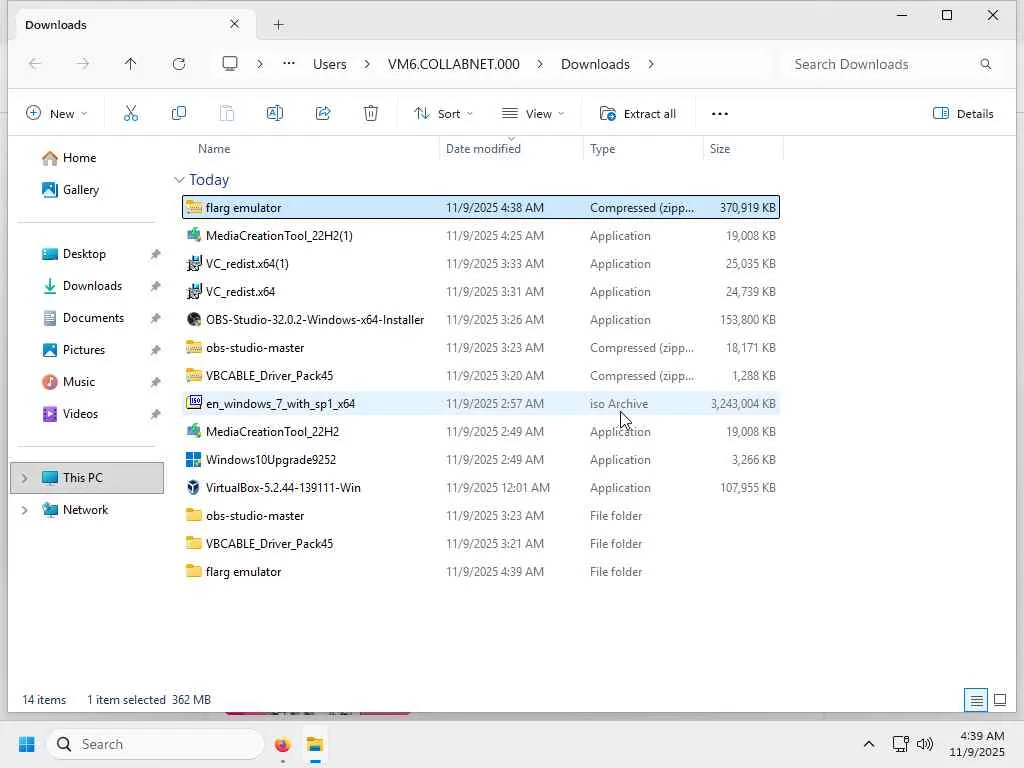Click the Extract all button
Image resolution: width=1024 pixels, height=768 pixels.
coord(638,114)
